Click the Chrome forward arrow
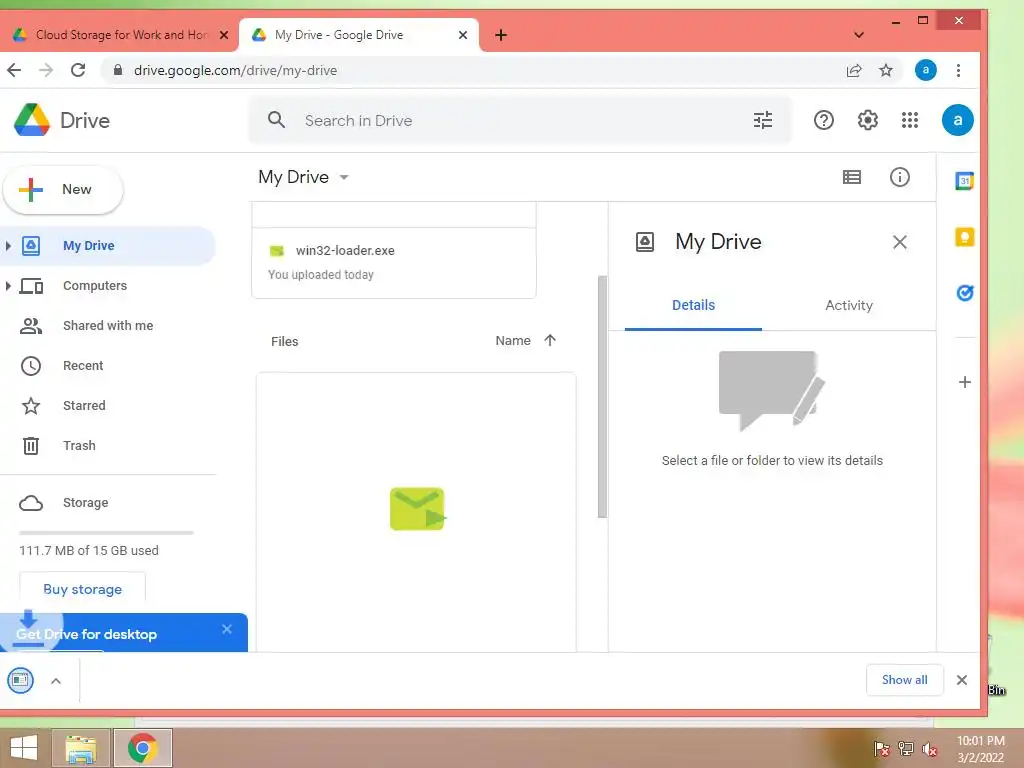The width and height of the screenshot is (1024, 768). pos(46,70)
